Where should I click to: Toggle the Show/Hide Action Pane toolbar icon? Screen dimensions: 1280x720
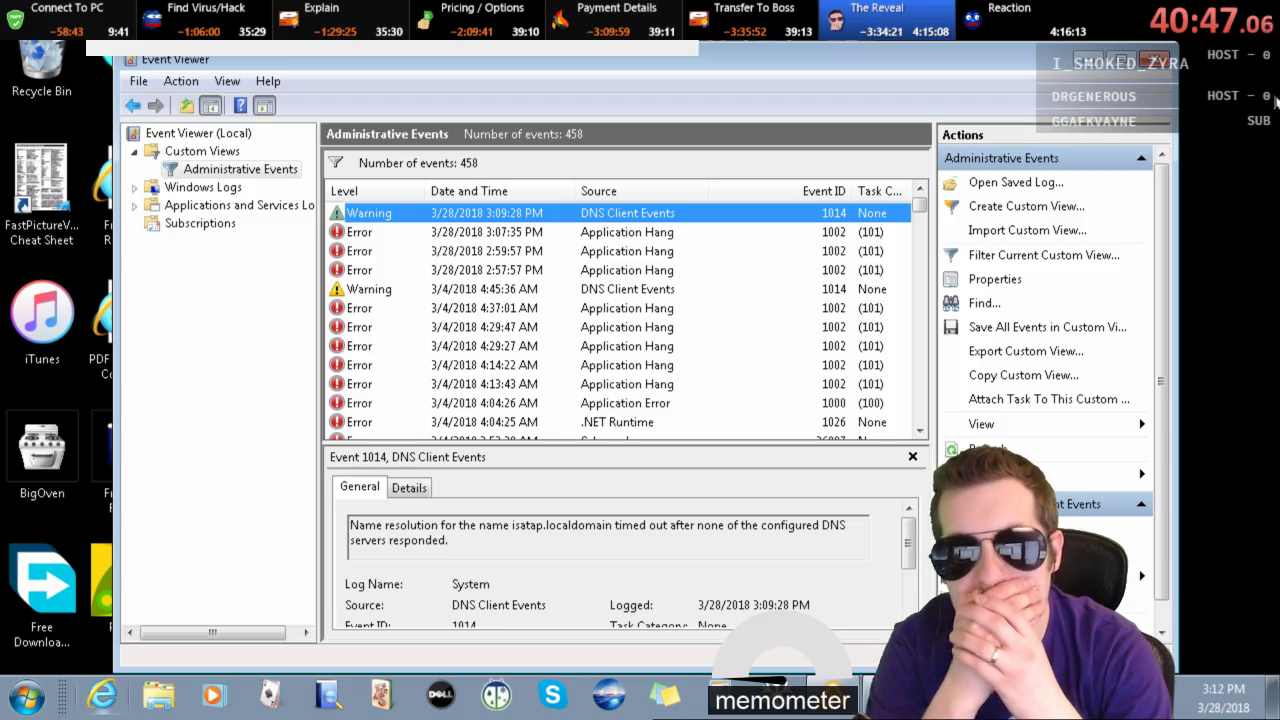(x=264, y=106)
